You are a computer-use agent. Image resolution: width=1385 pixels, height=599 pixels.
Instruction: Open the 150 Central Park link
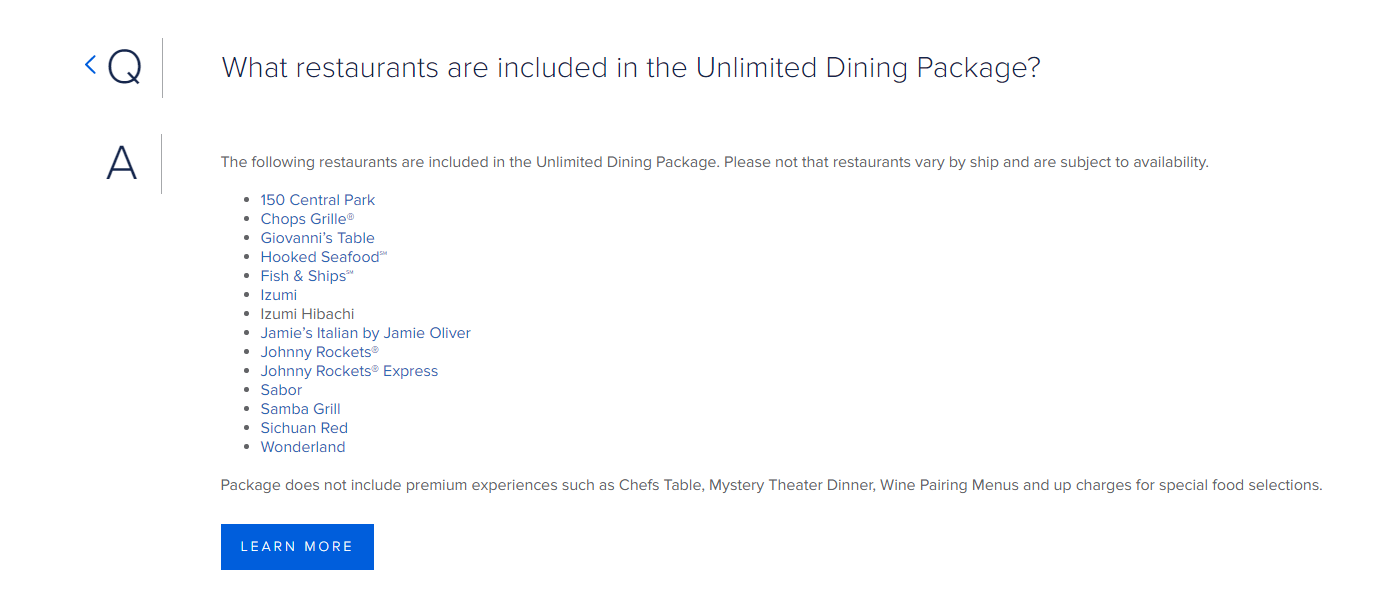[x=318, y=200]
